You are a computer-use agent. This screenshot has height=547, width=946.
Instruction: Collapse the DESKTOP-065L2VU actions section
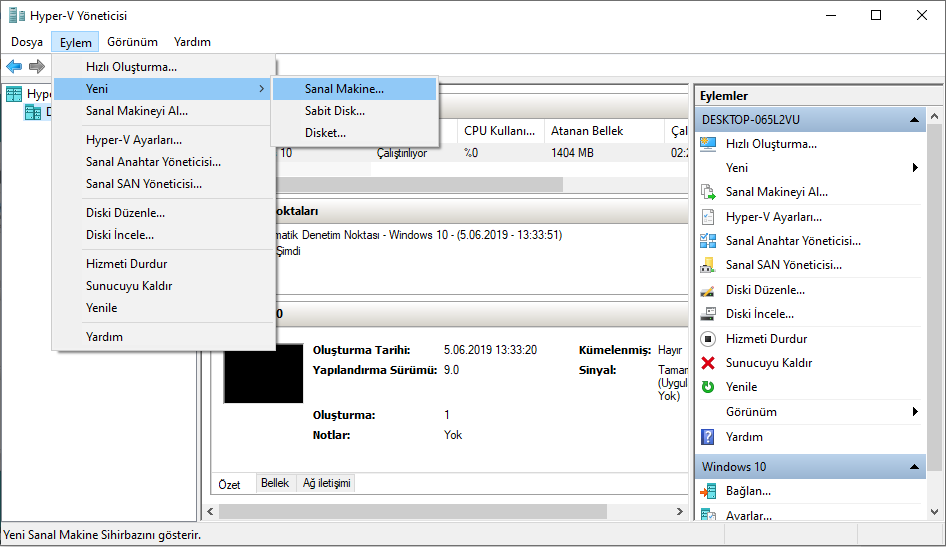(914, 120)
